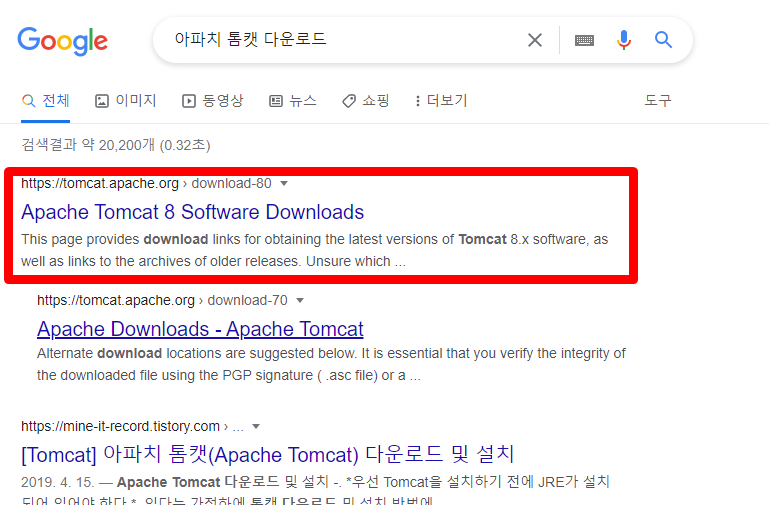This screenshot has width=769, height=505.
Task: Open the Google logo homepage link
Action: point(62,41)
